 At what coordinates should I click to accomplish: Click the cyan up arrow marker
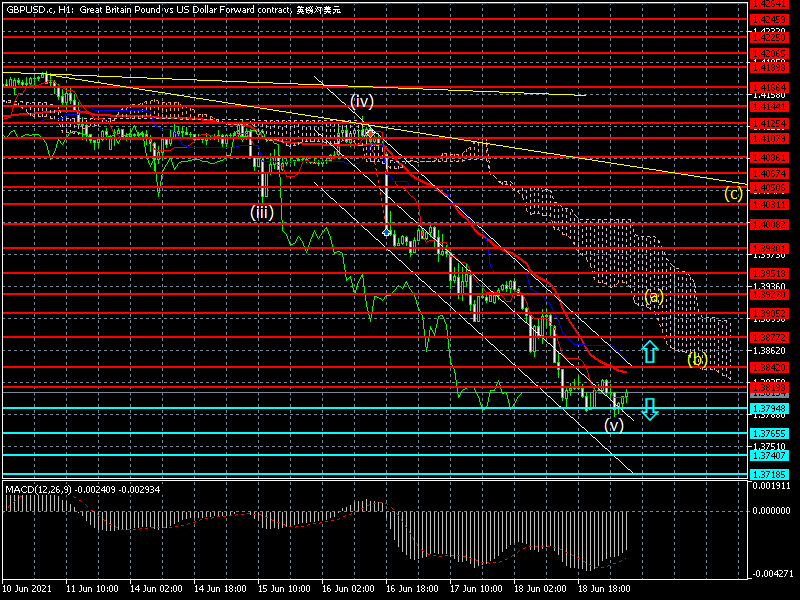pyautogui.click(x=649, y=351)
